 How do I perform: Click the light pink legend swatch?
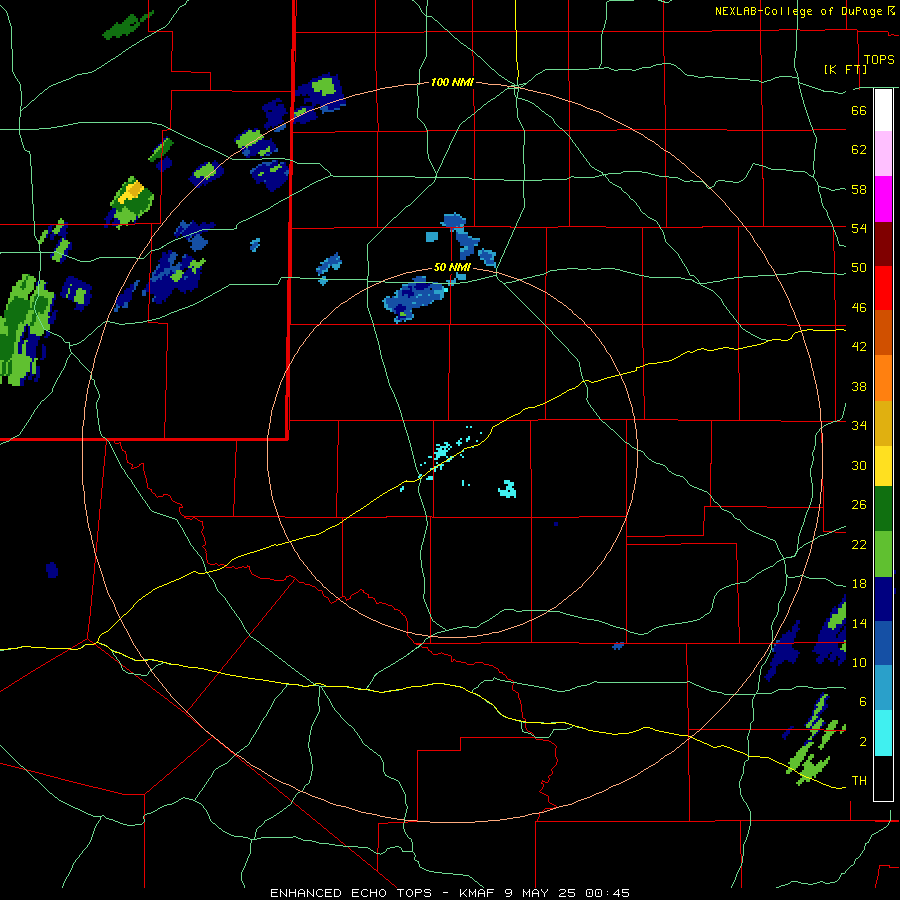click(883, 153)
